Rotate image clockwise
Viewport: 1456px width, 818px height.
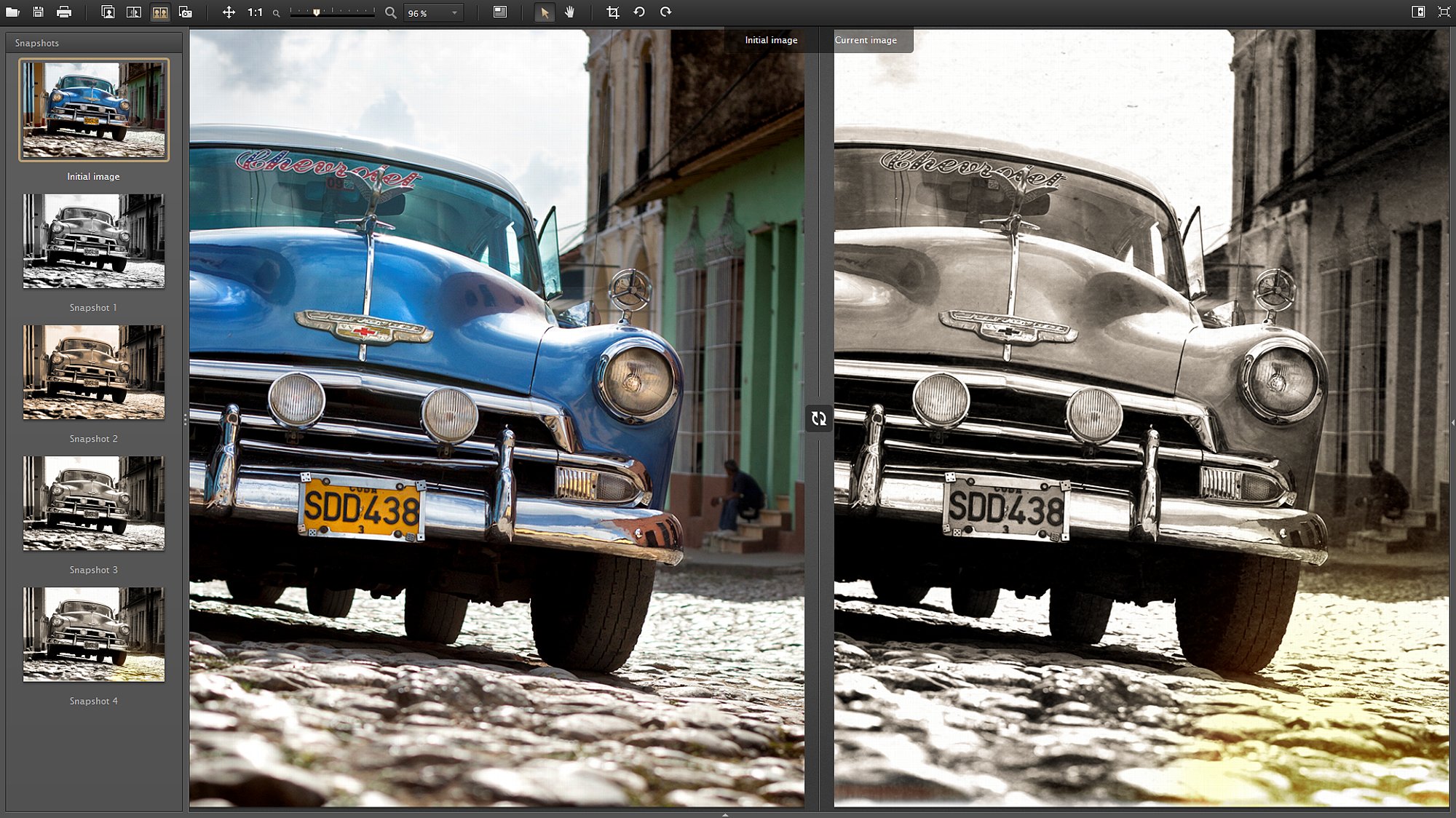(665, 12)
